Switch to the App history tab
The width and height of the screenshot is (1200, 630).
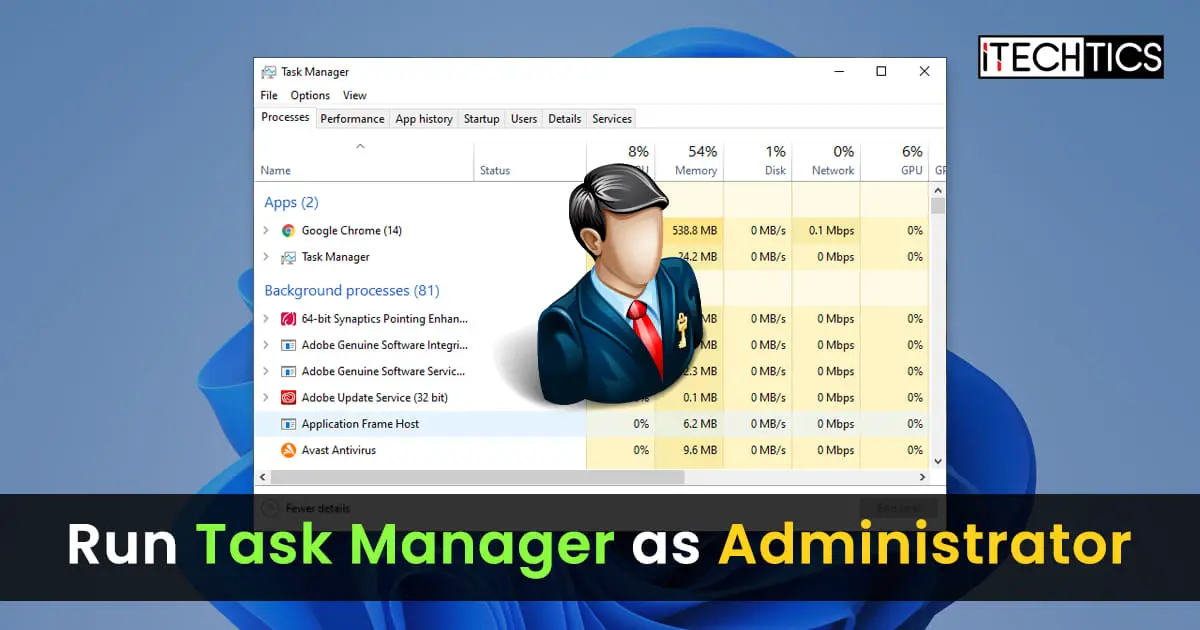(424, 119)
